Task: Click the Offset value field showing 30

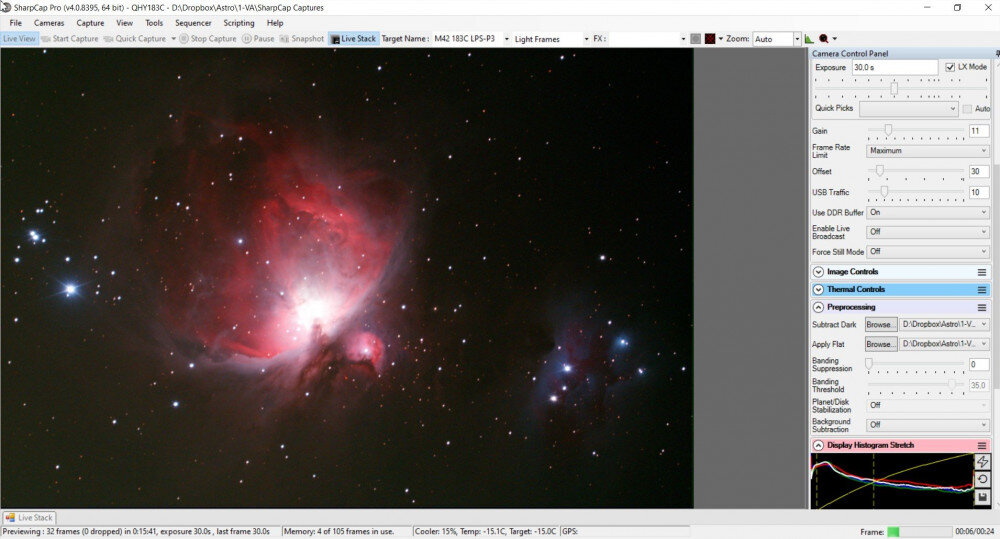Action: tap(978, 172)
